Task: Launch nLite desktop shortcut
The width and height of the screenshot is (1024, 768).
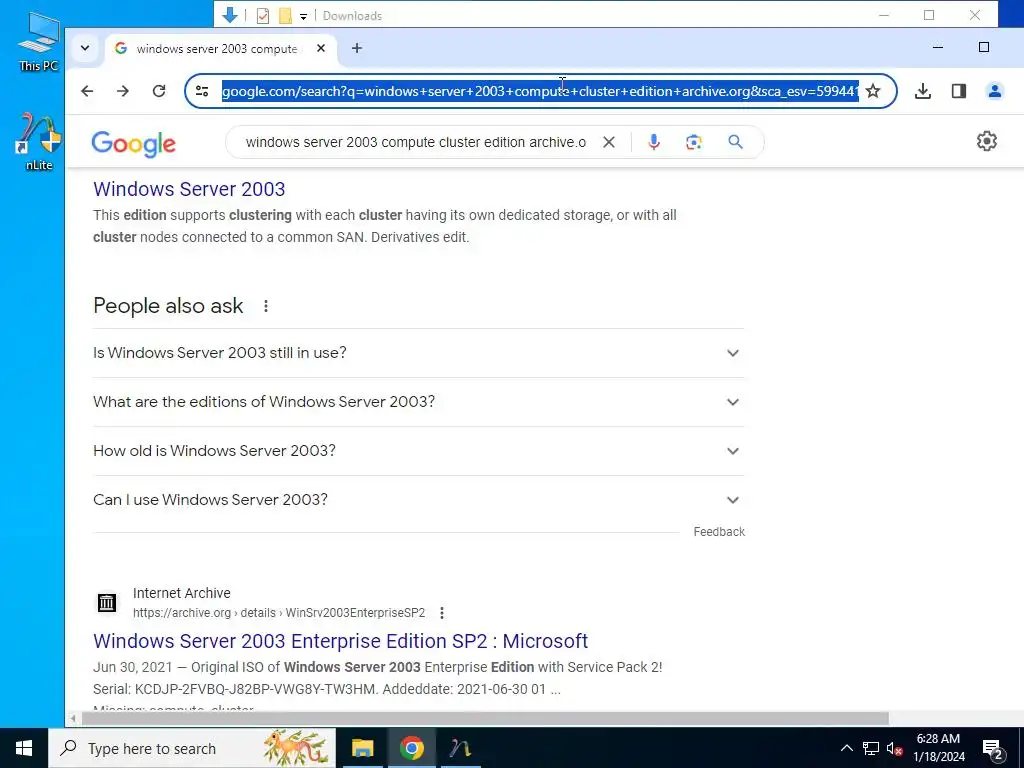Action: (39, 141)
